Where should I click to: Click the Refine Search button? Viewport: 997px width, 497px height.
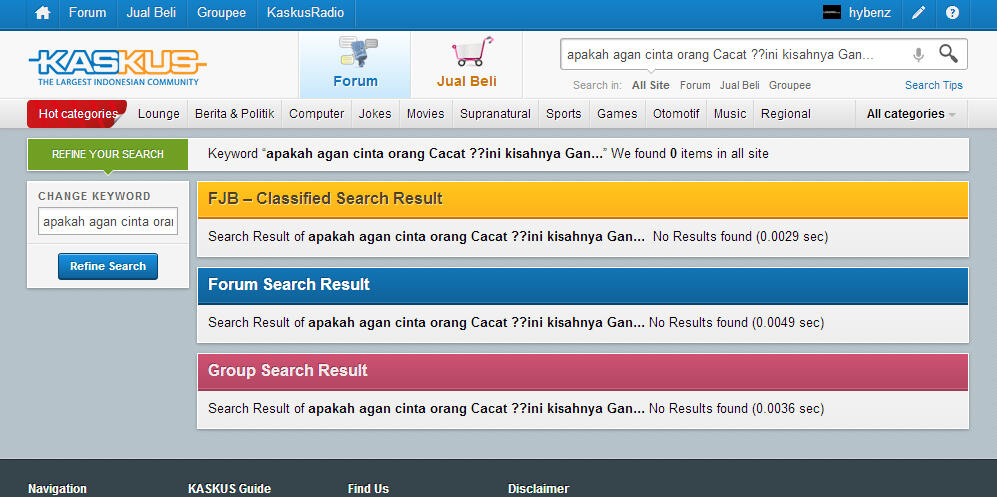(108, 266)
